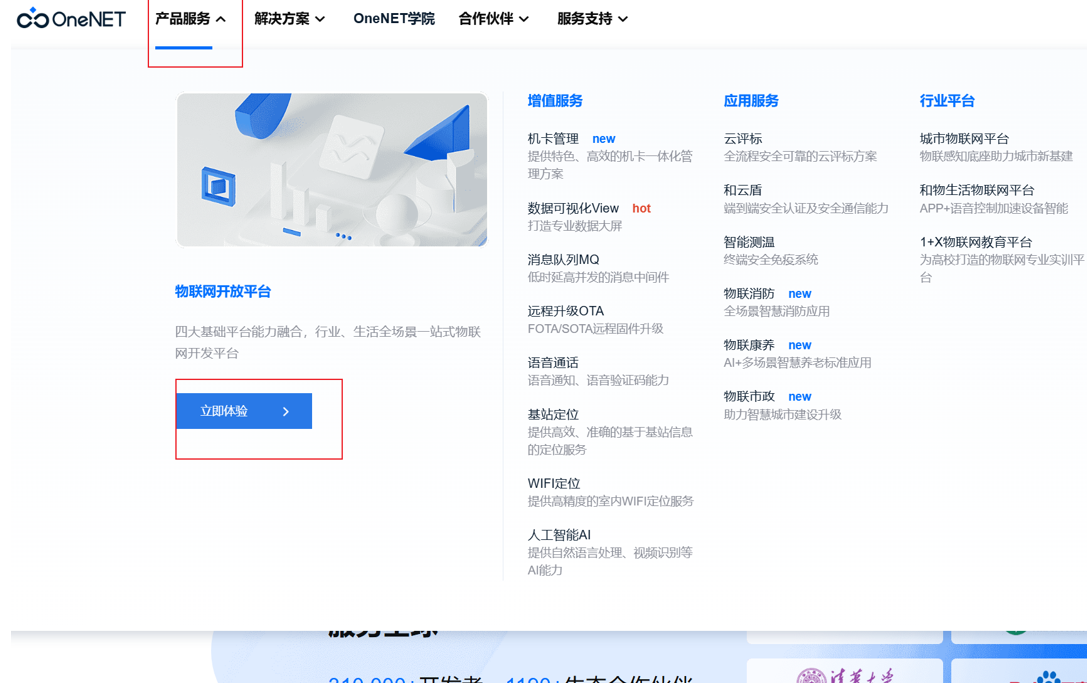Click description AI+多场景智慧养老标准应用
Image resolution: width=1087 pixels, height=683 pixels.
797,362
